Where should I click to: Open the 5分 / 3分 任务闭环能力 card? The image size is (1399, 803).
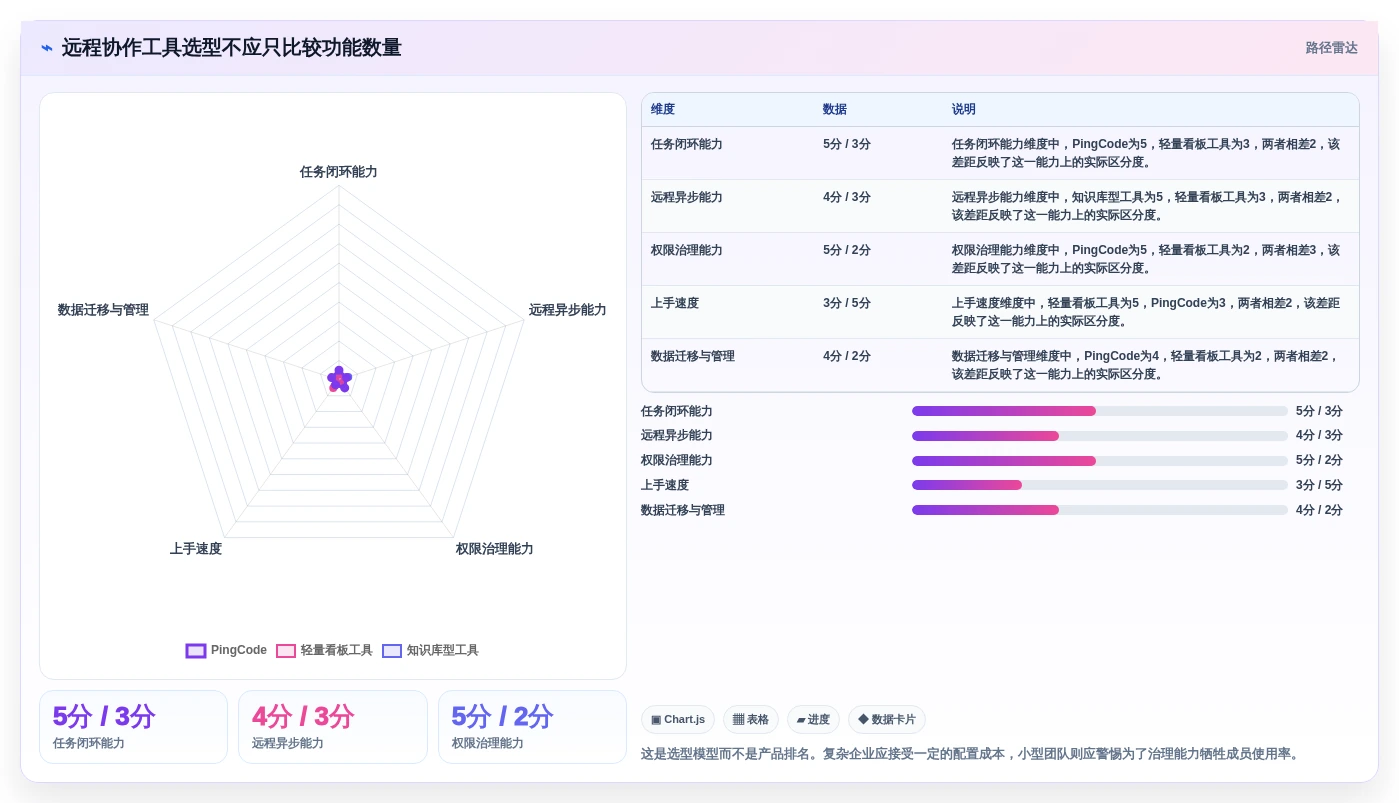tap(133, 727)
